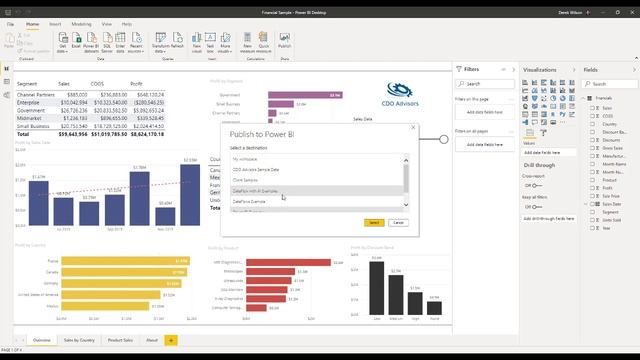Click the destination list scroll down arrow
Viewport: 640px width, 360px height.
click(406, 205)
